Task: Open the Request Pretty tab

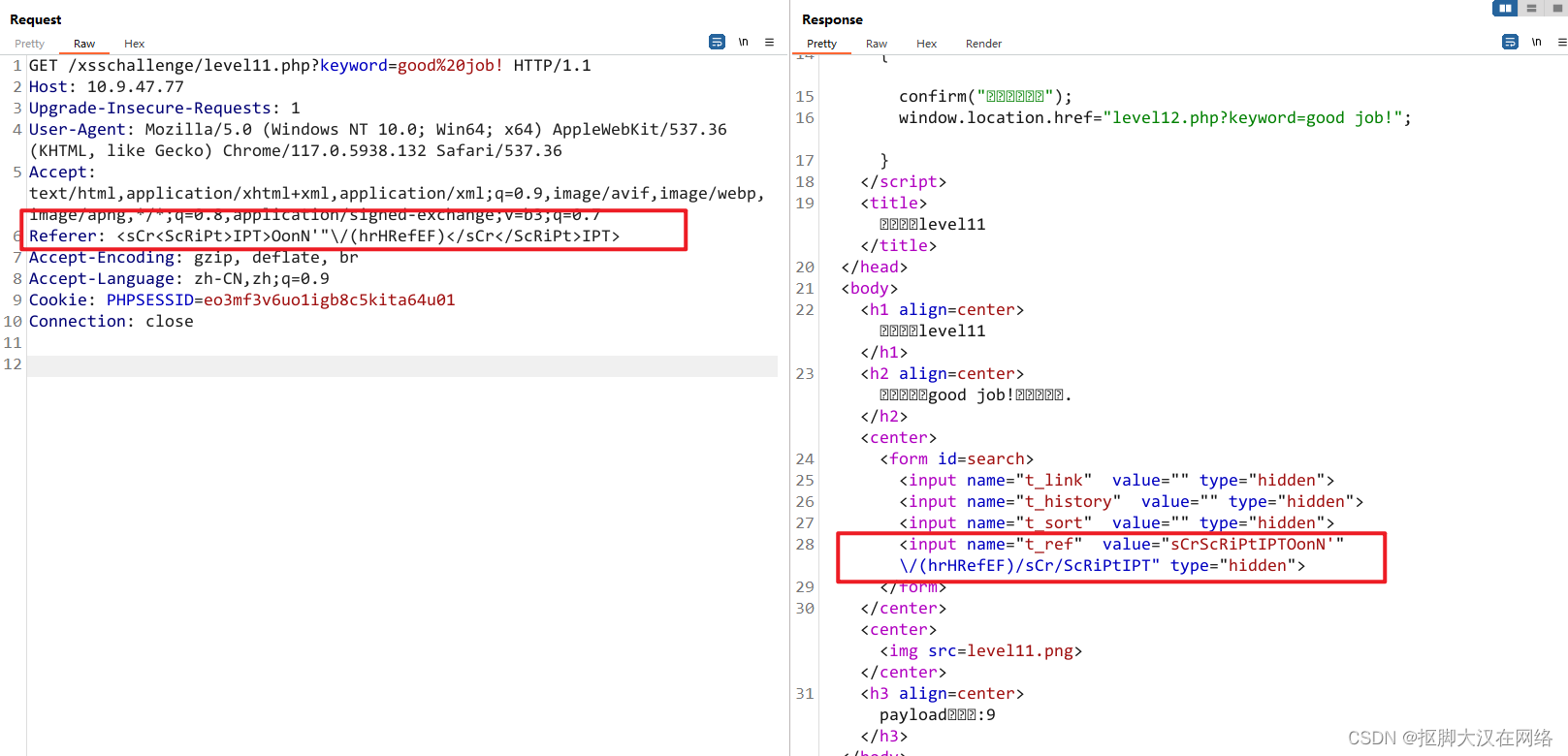Action: pos(29,44)
